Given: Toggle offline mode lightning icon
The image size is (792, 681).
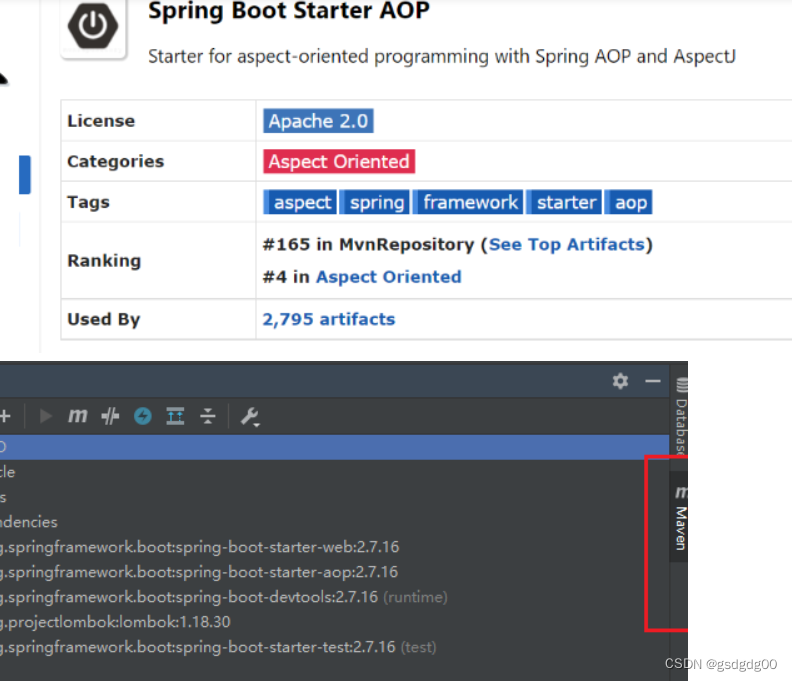Looking at the screenshot, I should (143, 416).
